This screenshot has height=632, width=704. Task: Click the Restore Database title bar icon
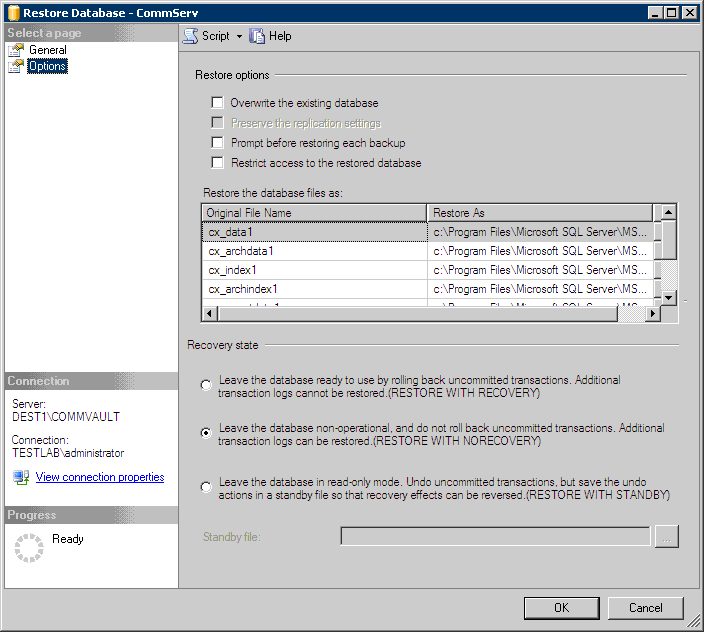point(13,13)
